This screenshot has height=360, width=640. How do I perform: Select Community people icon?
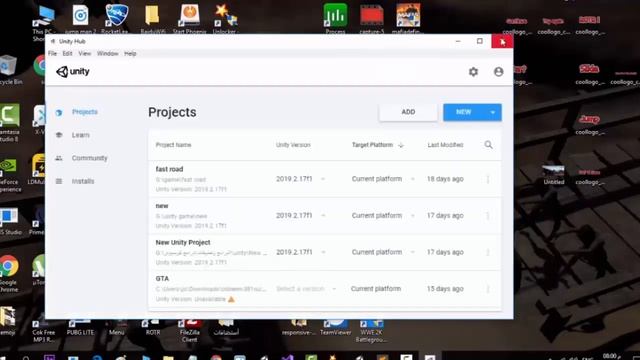coord(59,158)
